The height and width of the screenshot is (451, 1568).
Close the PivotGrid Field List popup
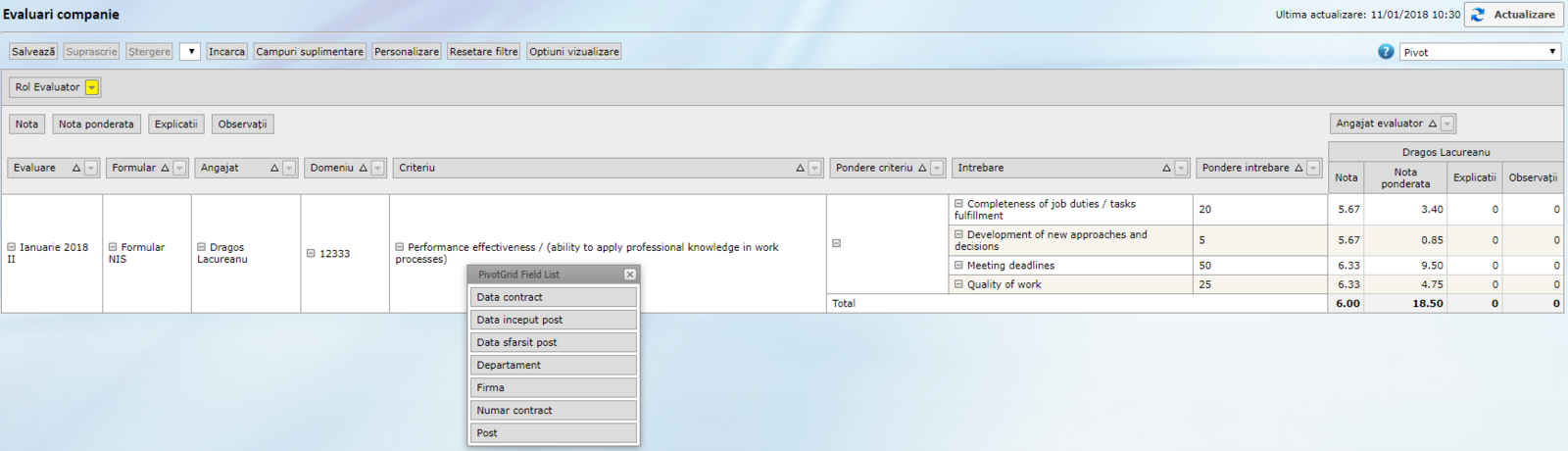[x=630, y=275]
